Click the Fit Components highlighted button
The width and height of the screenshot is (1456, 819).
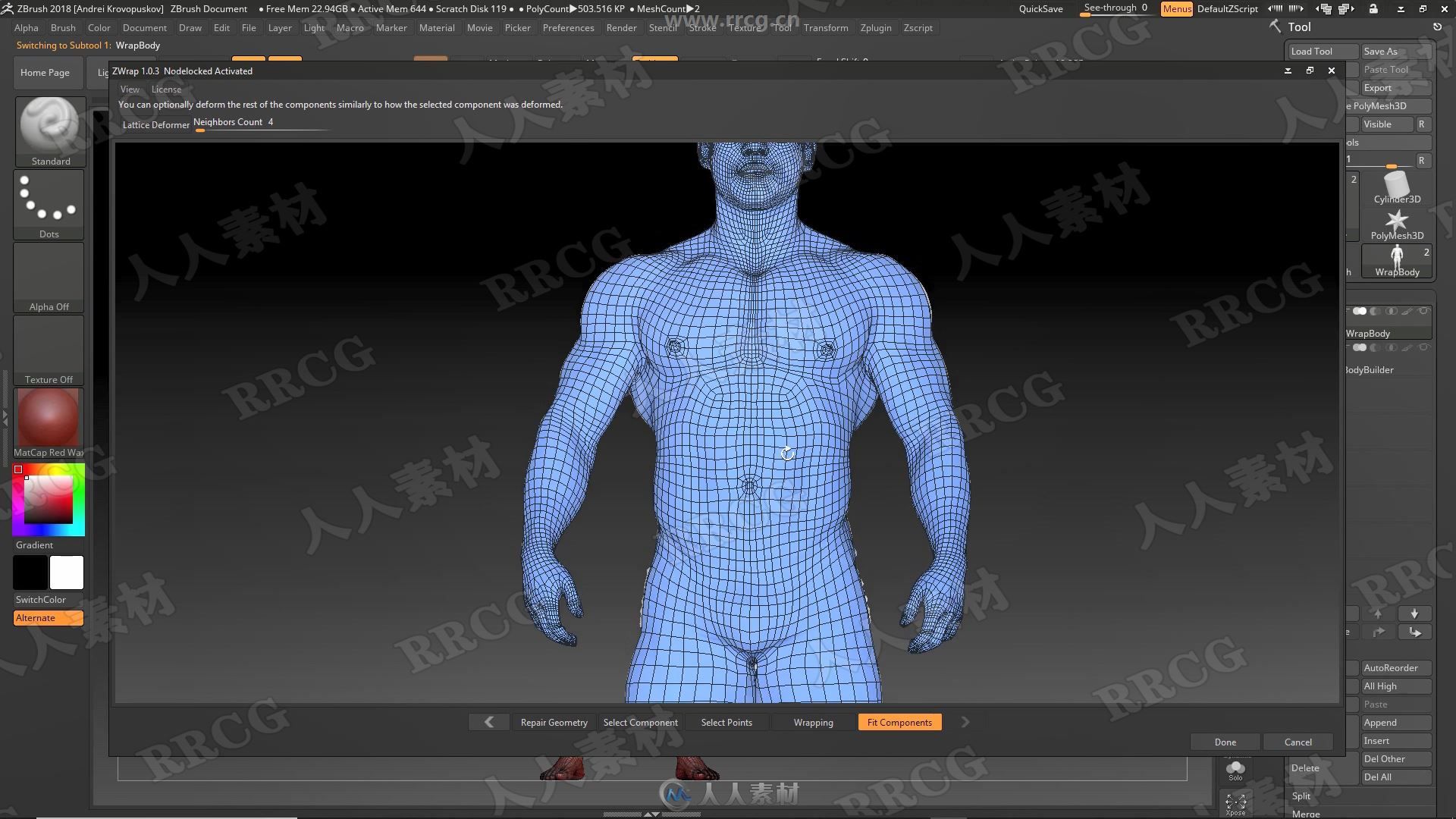coord(899,722)
